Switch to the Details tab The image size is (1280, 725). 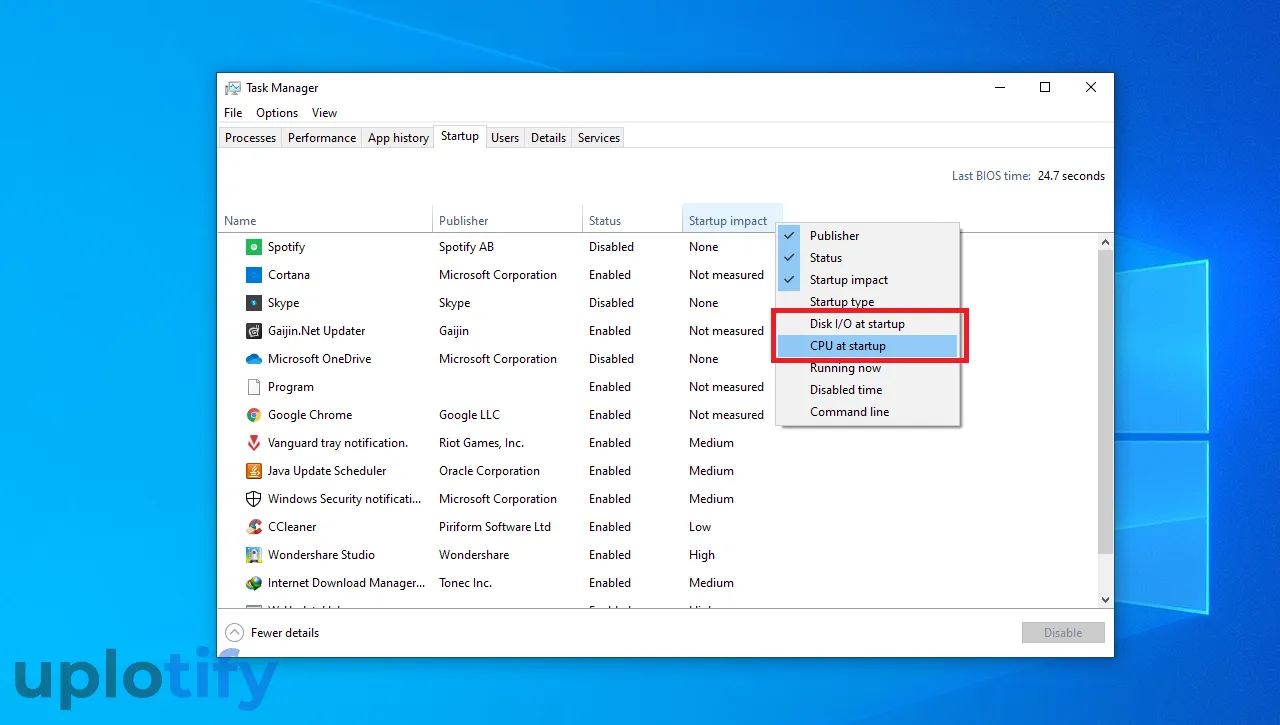(548, 138)
